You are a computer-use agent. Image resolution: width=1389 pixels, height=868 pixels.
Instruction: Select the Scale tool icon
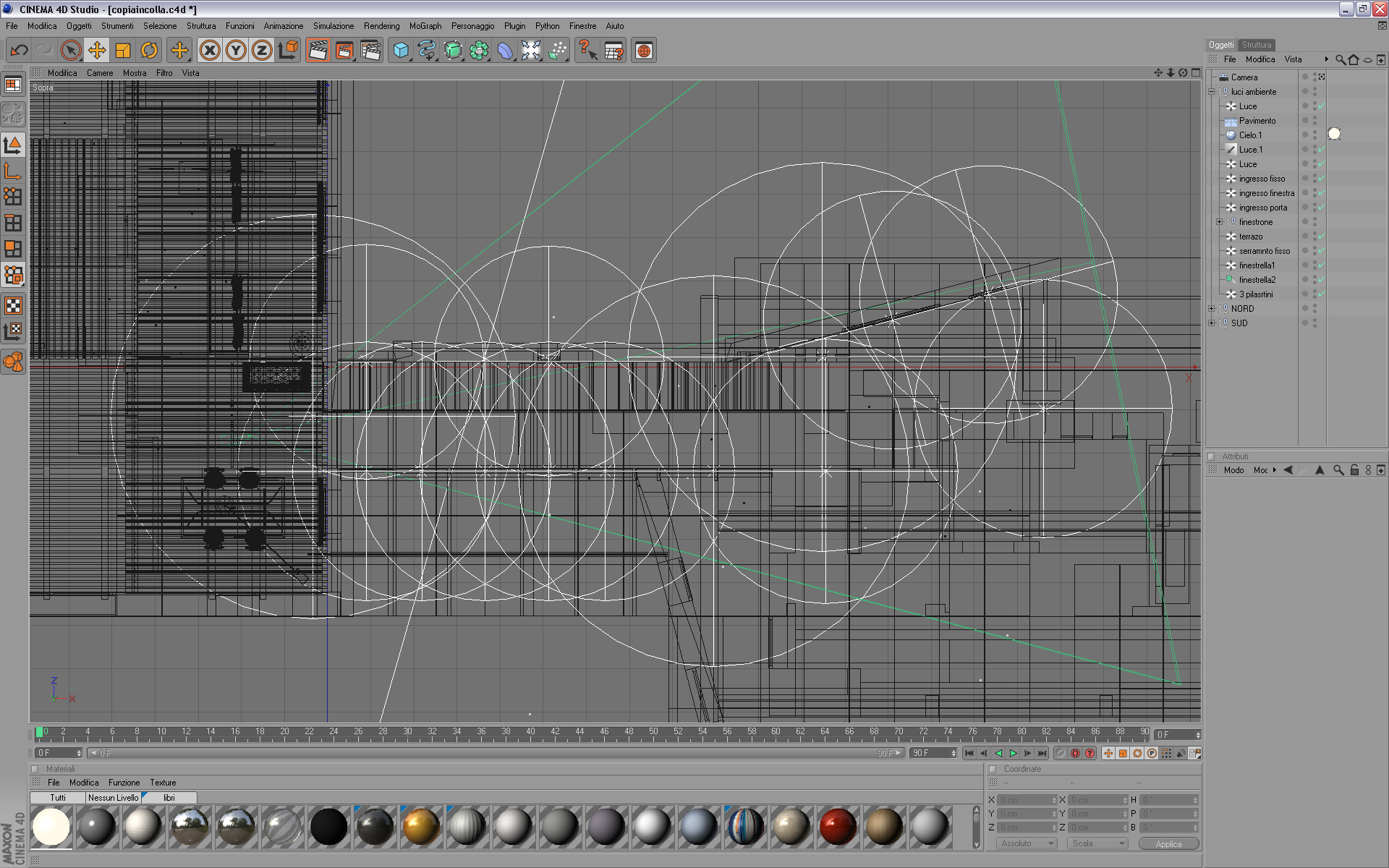[x=123, y=51]
